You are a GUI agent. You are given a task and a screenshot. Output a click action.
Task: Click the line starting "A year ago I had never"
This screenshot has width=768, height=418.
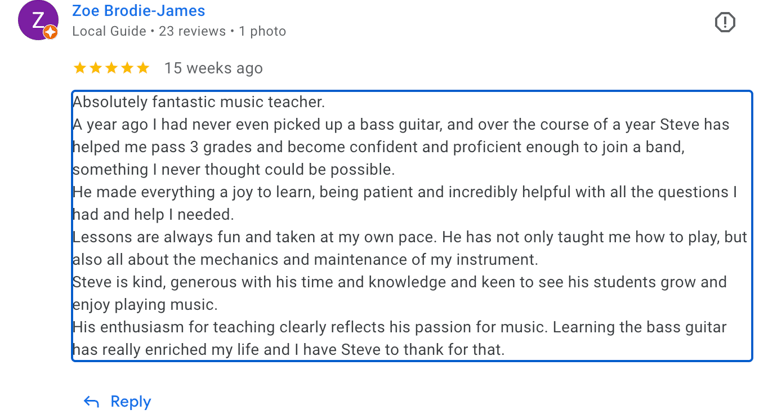[x=400, y=125]
